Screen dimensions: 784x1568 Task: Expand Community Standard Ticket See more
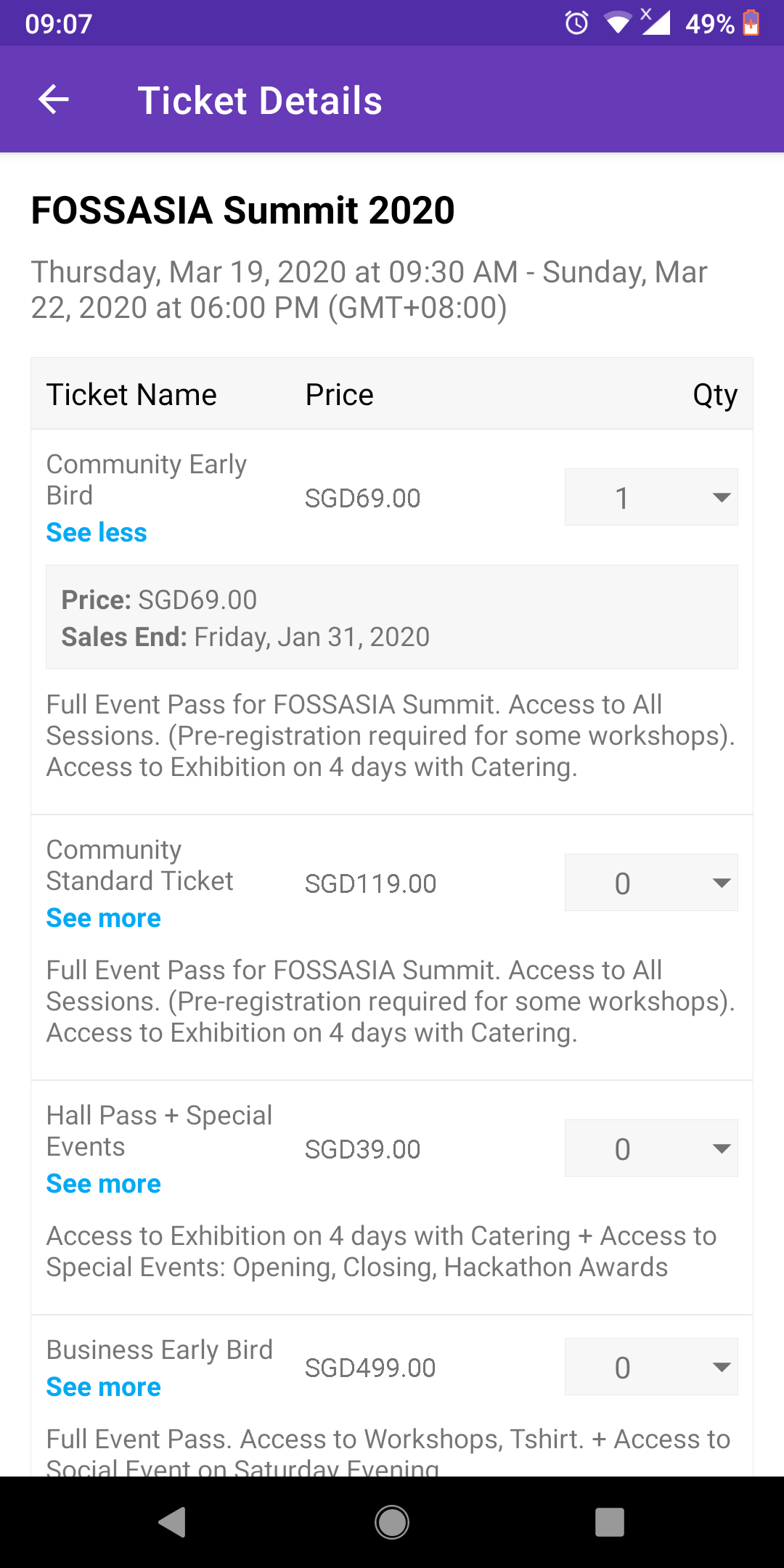point(104,918)
